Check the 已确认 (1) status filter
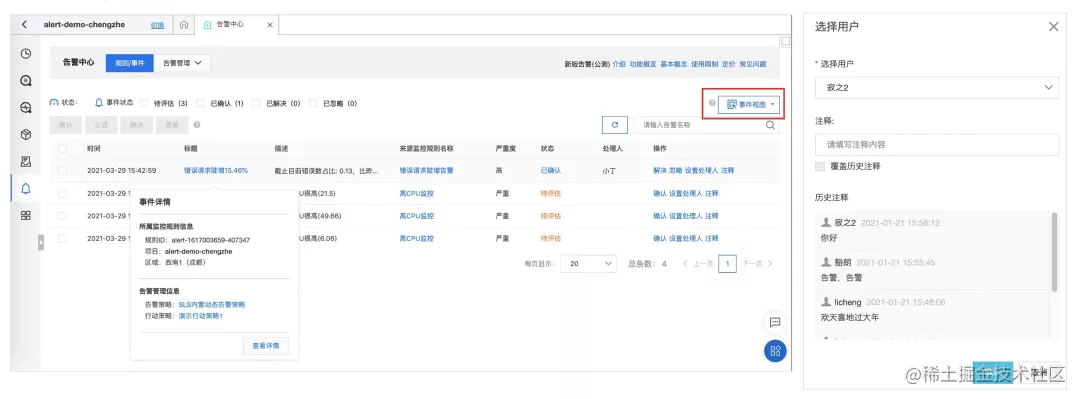1080x399 pixels. point(200,103)
